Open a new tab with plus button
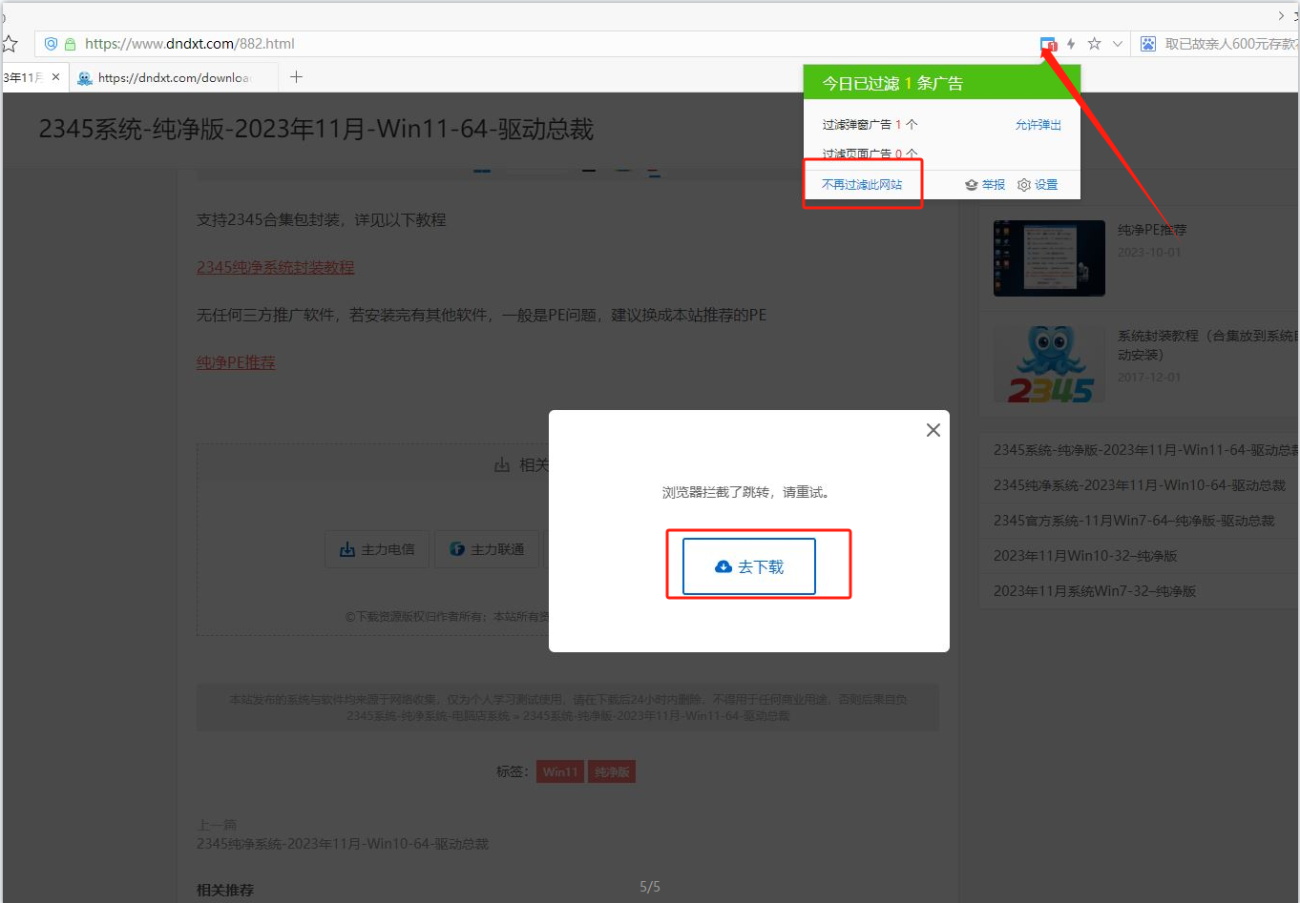The height and width of the screenshot is (903, 1300). click(x=296, y=77)
